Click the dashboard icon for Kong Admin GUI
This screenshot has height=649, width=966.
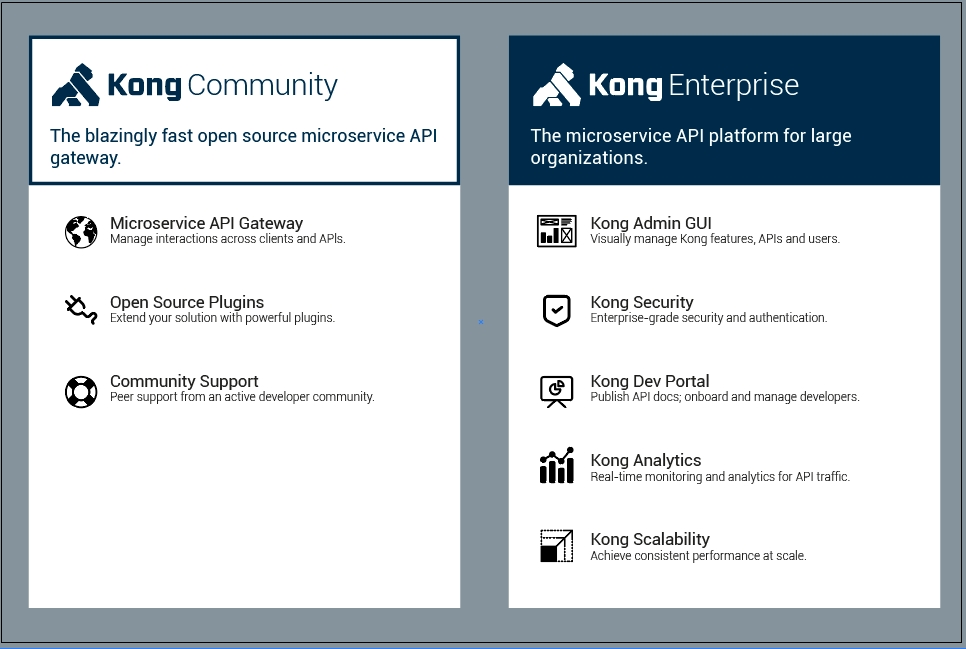coord(557,231)
